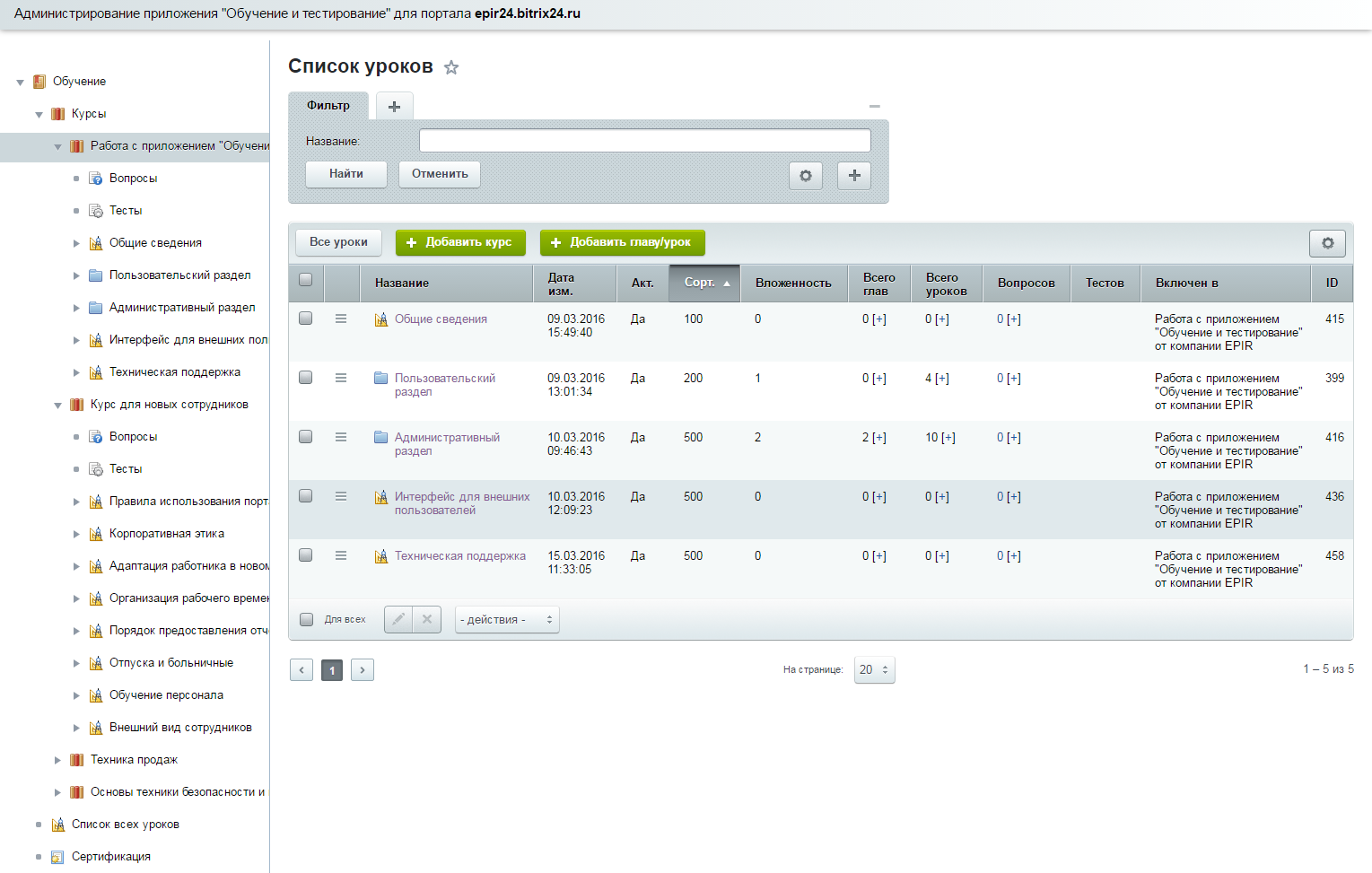Open row menu for Техническая поддержка

click(x=341, y=555)
